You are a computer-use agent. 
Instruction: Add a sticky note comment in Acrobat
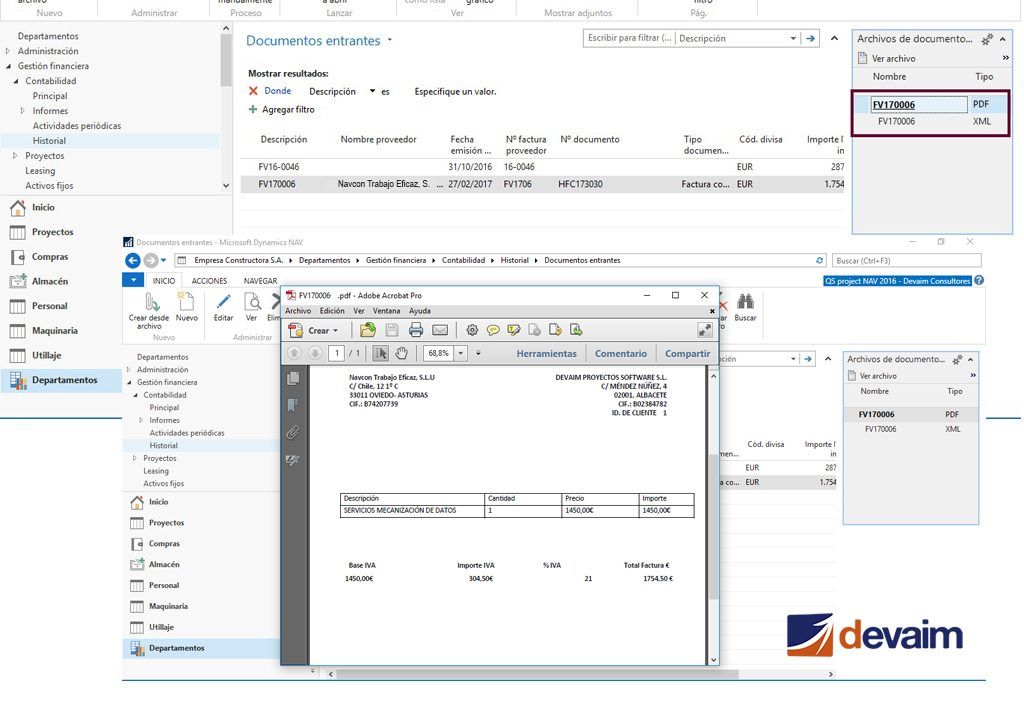point(493,330)
